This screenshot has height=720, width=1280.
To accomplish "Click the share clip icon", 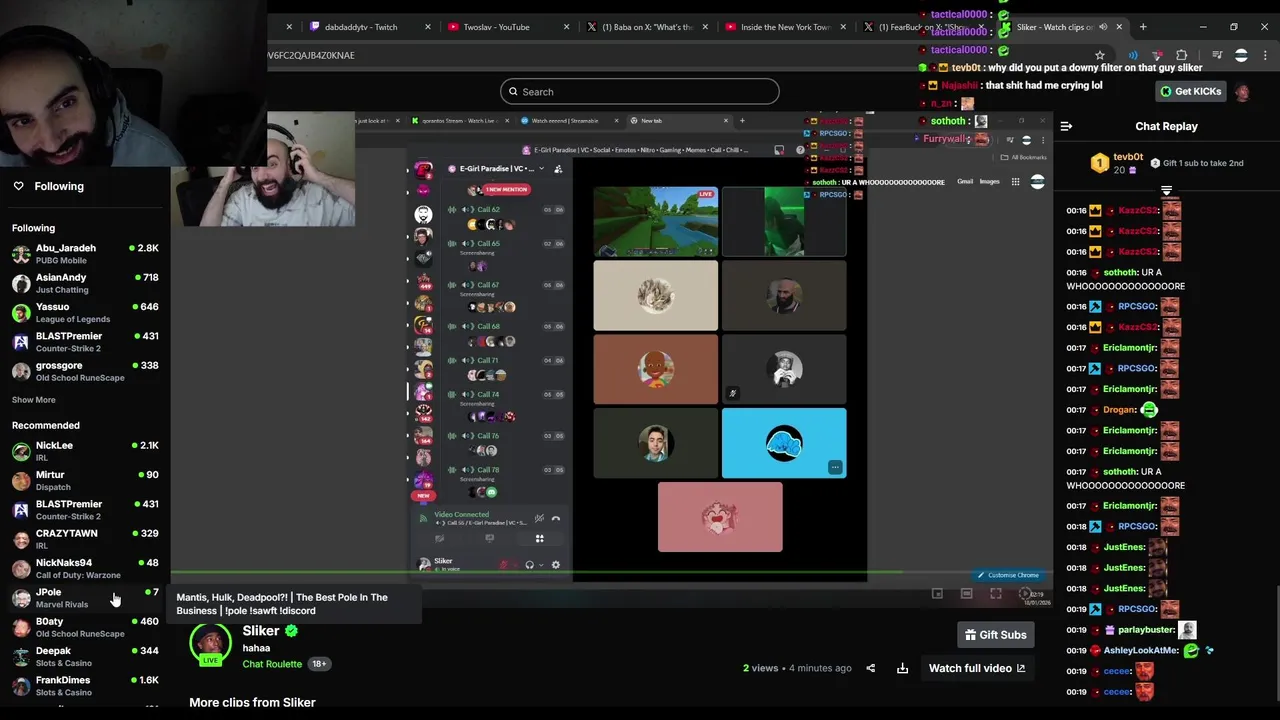I will click(870, 668).
